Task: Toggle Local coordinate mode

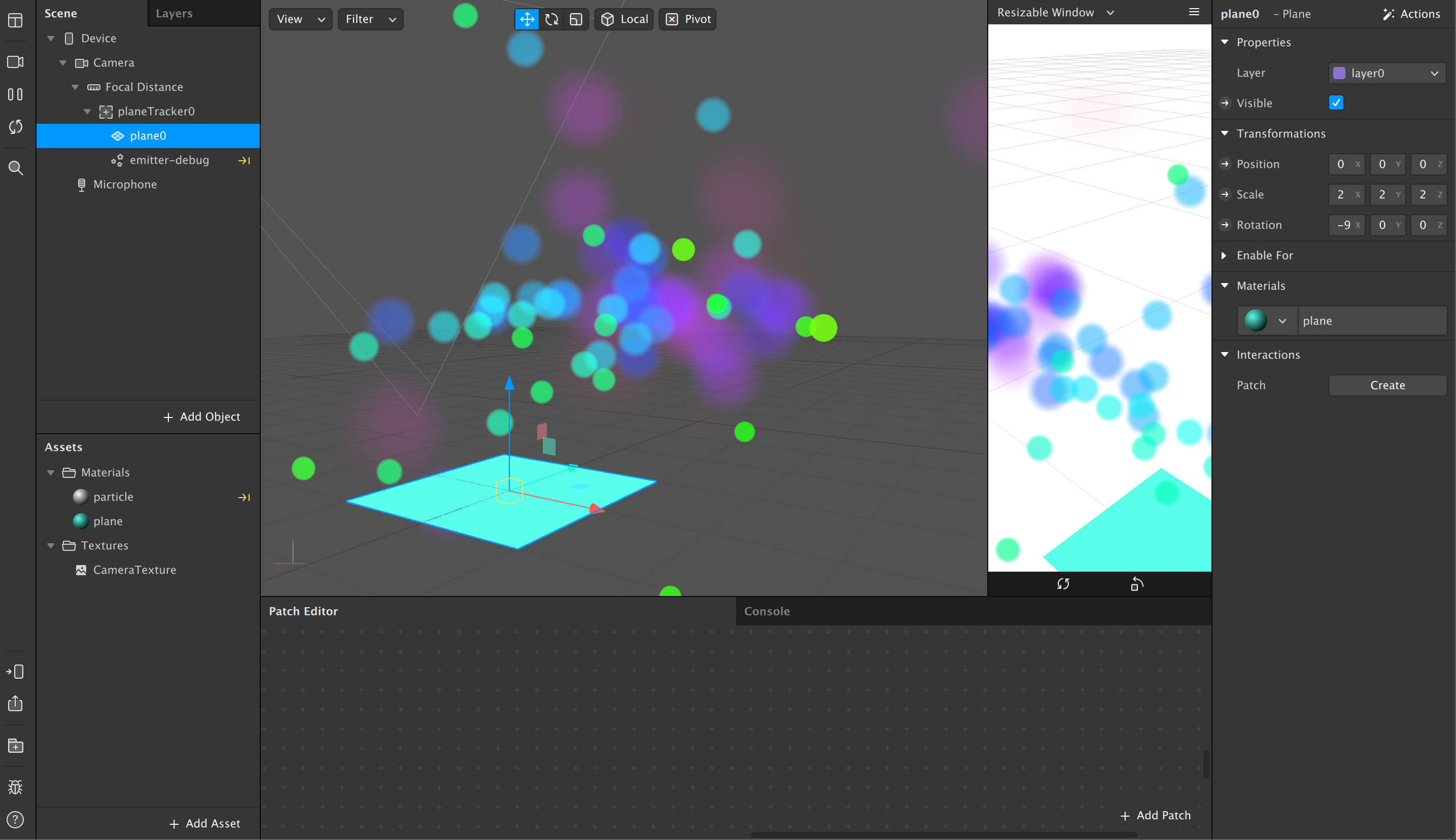Action: click(624, 19)
